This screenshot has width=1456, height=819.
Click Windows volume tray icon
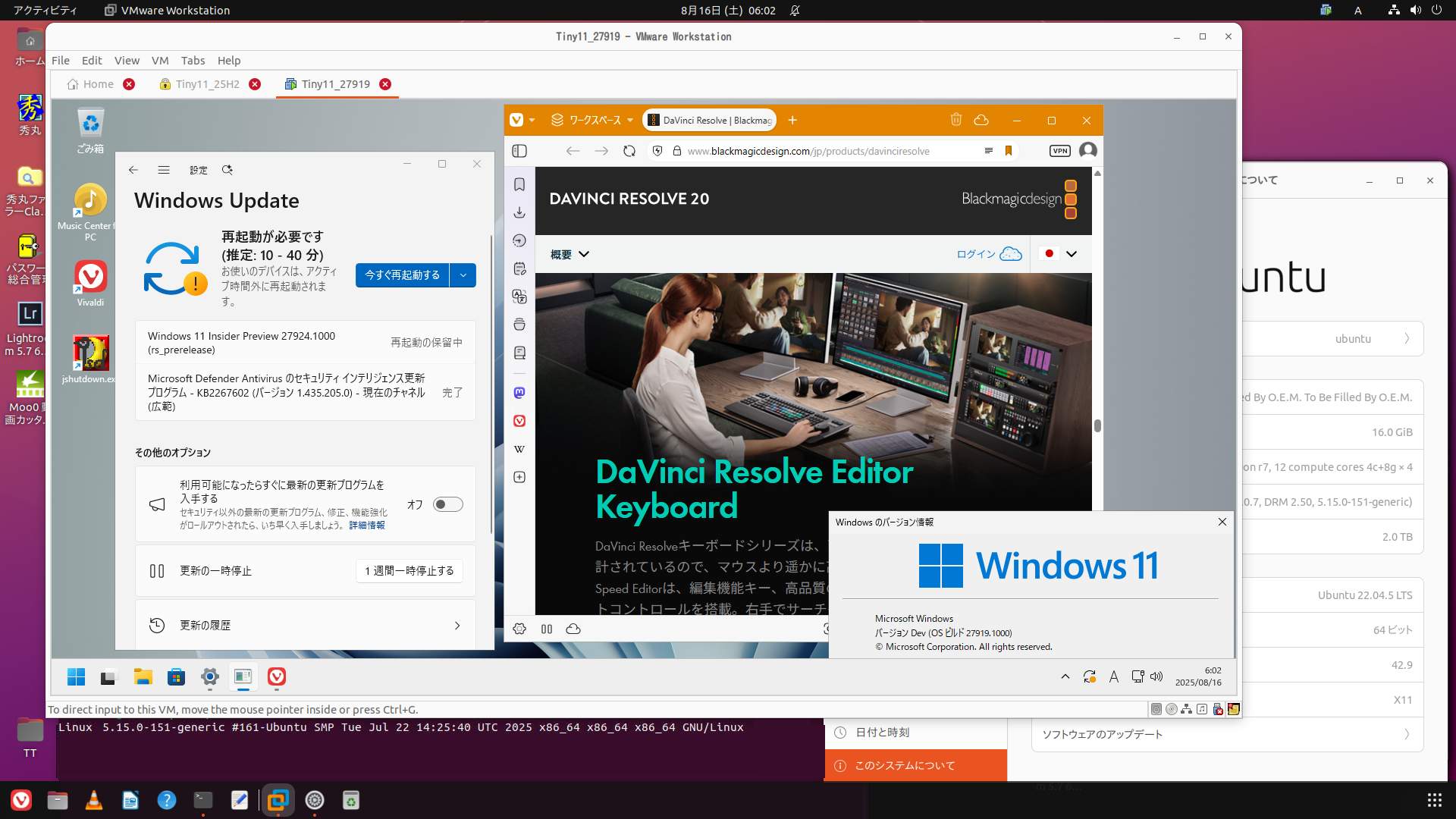tap(1156, 676)
